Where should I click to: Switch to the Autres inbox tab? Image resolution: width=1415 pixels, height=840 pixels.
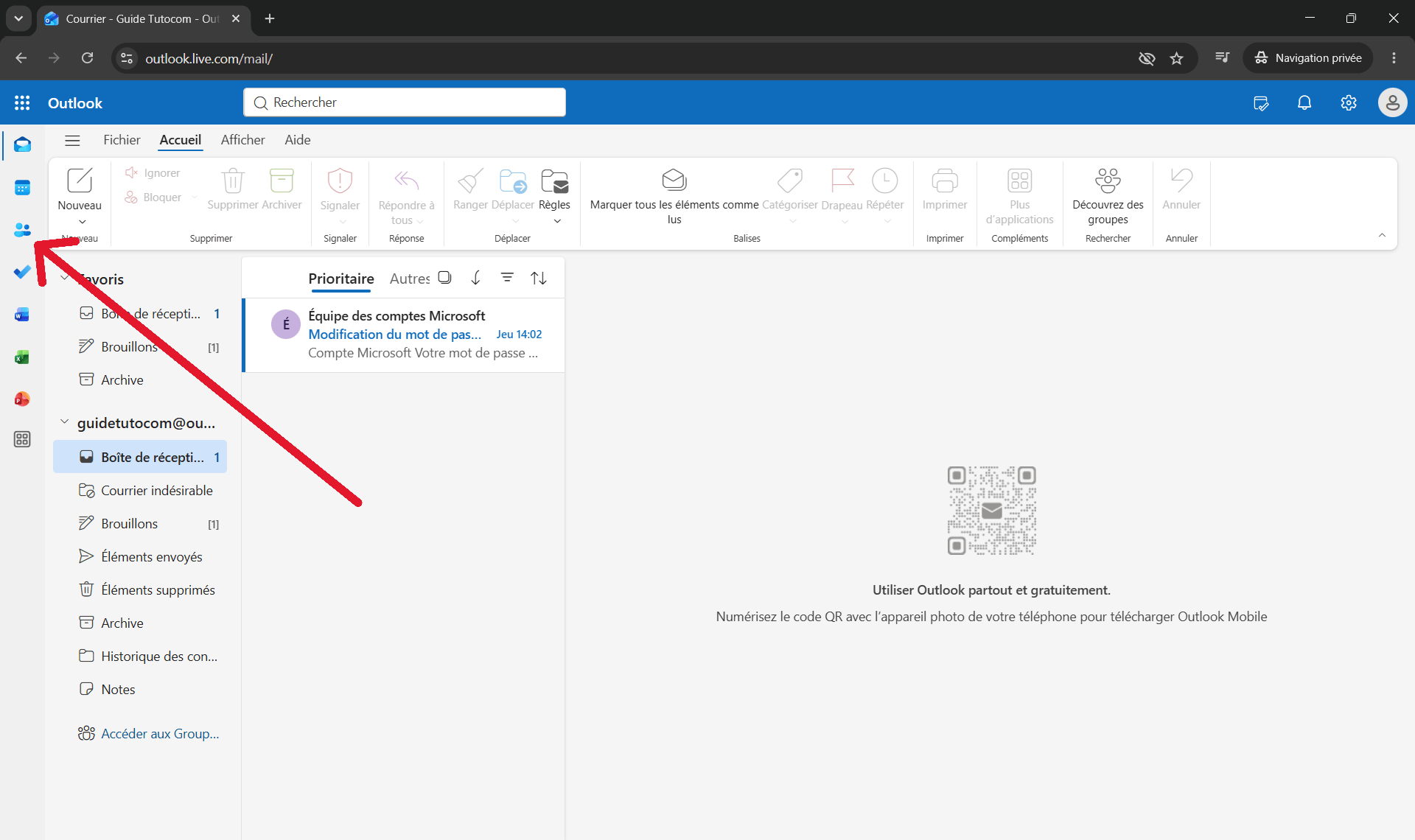click(x=410, y=279)
